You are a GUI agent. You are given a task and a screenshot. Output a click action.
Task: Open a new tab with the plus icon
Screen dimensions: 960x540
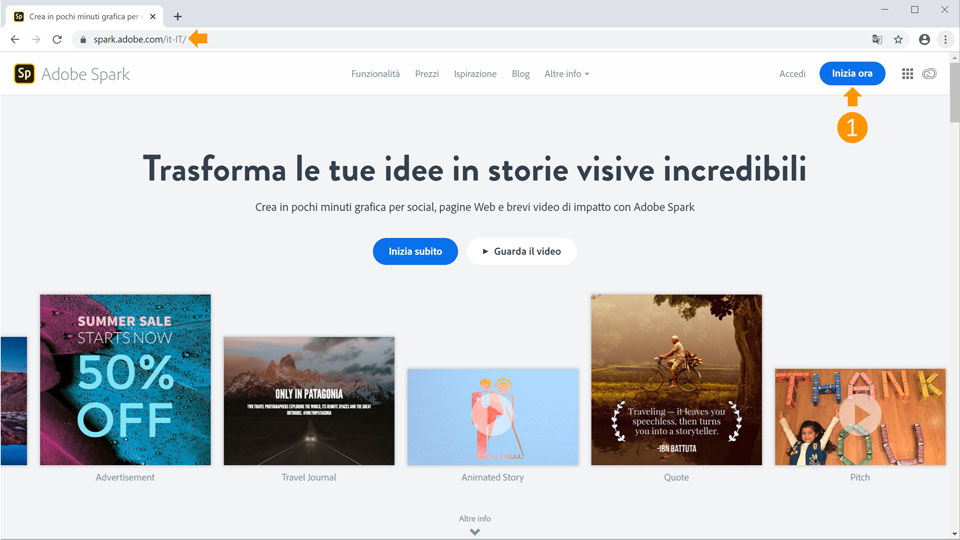click(178, 17)
